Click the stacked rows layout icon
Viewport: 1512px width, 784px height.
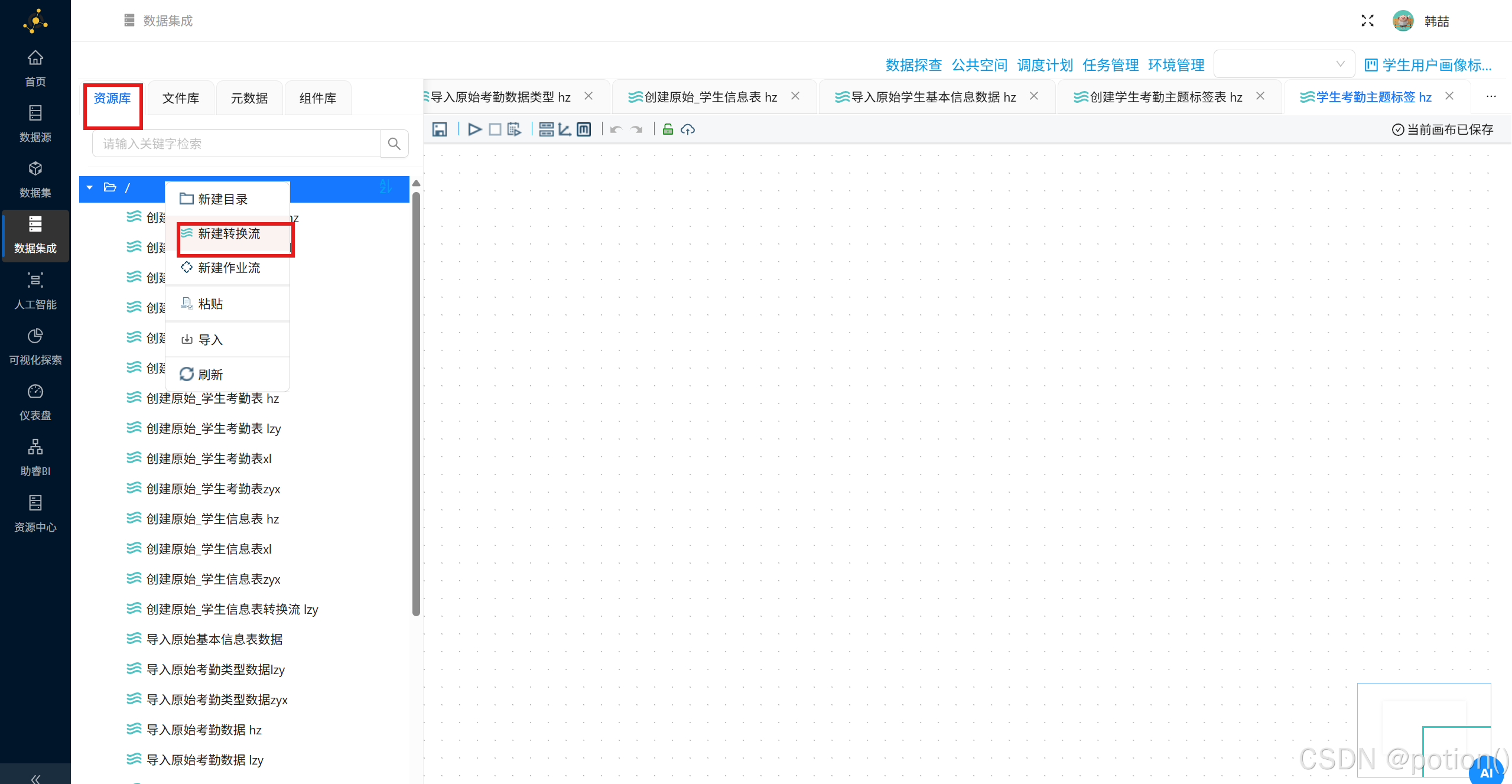coord(546,129)
